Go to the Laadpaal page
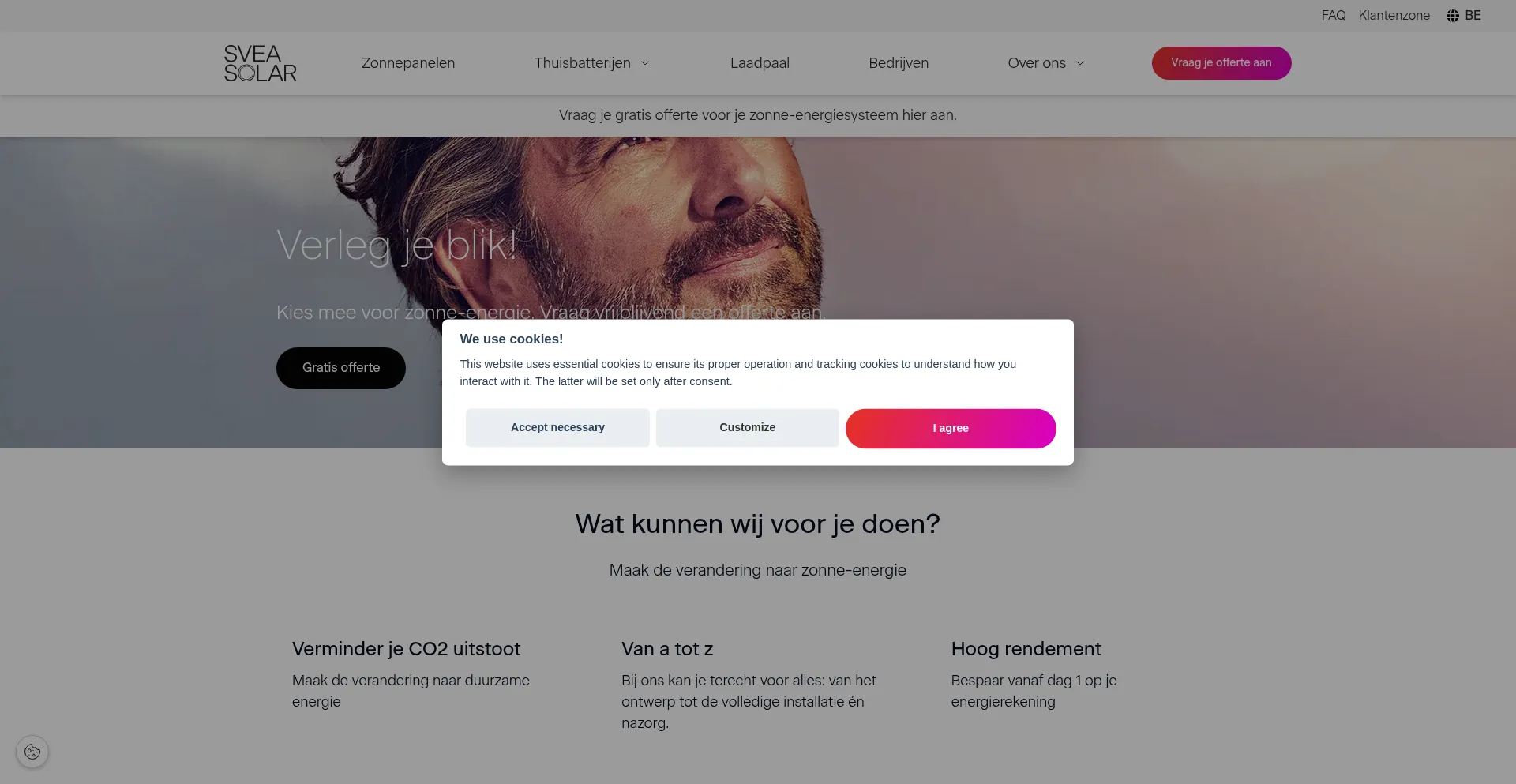The height and width of the screenshot is (784, 1516). [x=760, y=63]
